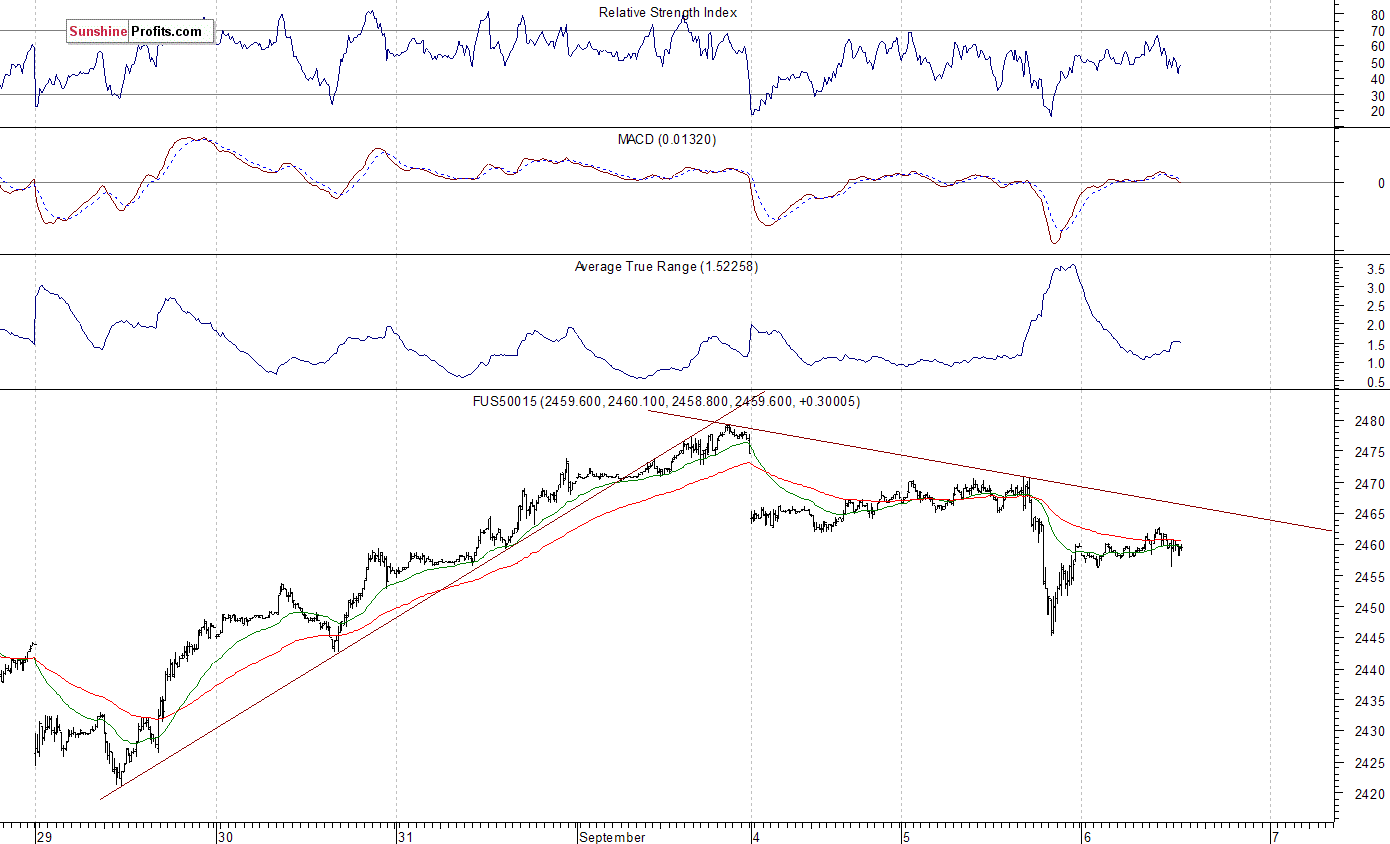Click the 5 date label on x-axis
Viewport: 1390px width, 844px height.
tap(906, 837)
